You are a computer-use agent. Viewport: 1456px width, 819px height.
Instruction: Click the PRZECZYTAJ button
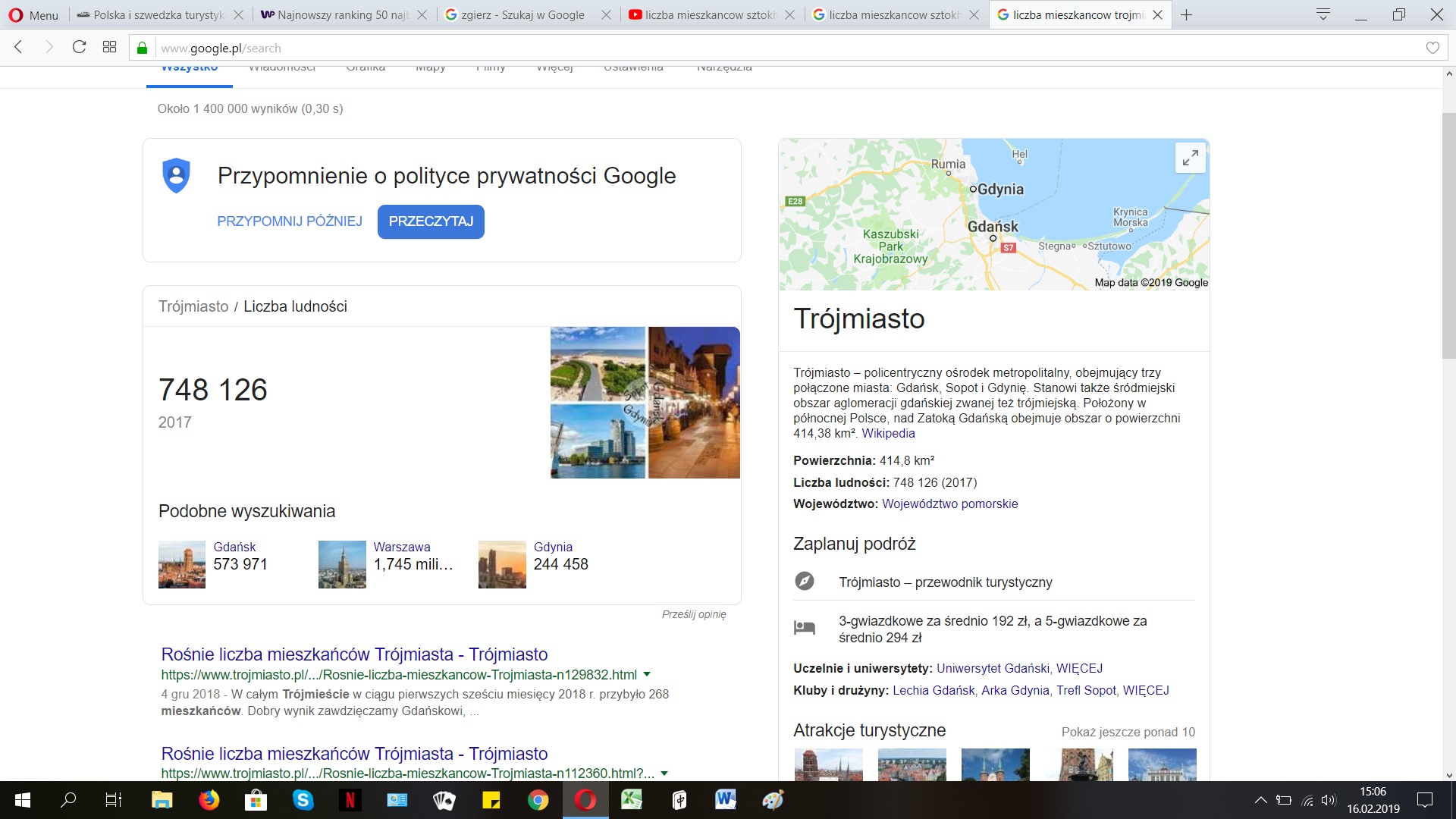point(431,221)
